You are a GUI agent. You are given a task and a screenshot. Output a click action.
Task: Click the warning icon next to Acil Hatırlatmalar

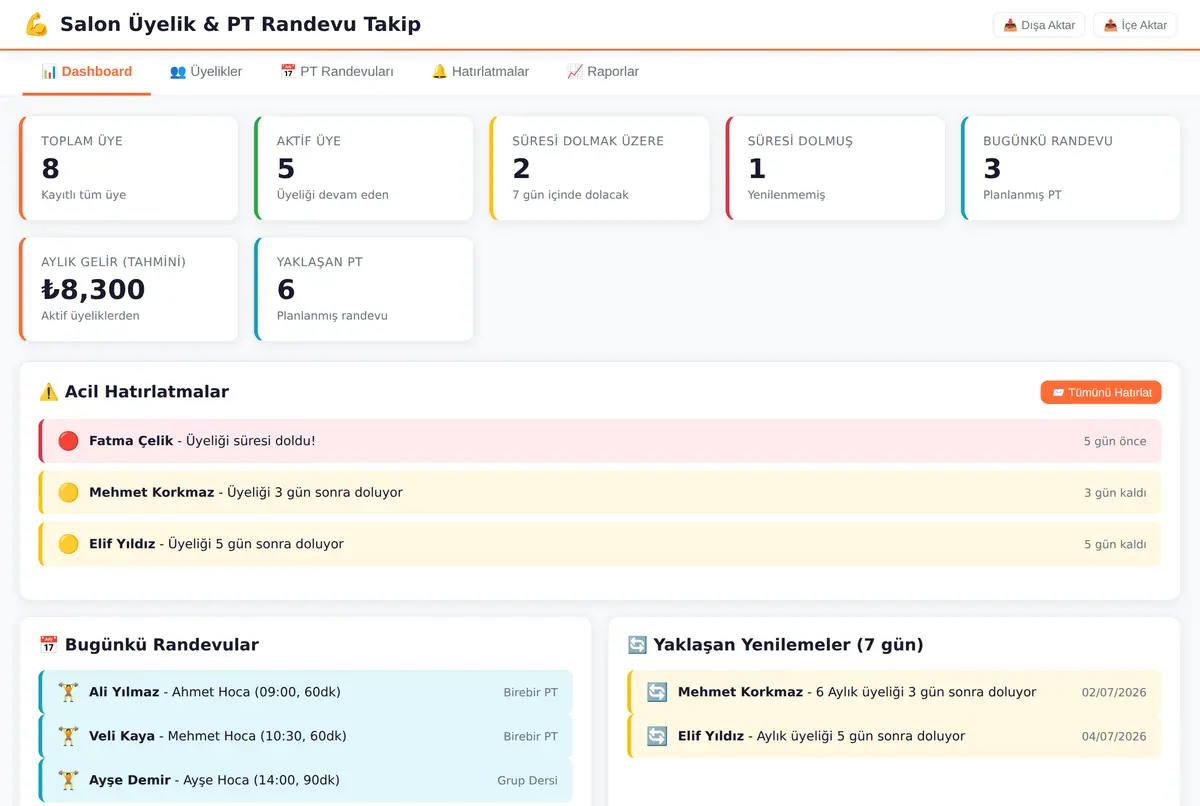[49, 392]
